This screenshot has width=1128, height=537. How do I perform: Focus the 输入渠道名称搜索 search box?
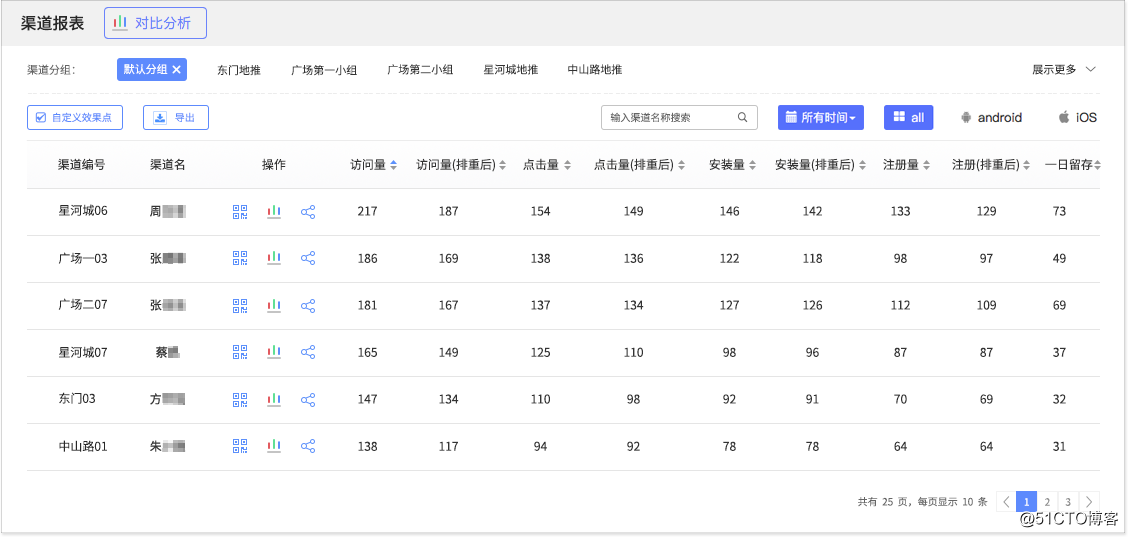tap(679, 117)
